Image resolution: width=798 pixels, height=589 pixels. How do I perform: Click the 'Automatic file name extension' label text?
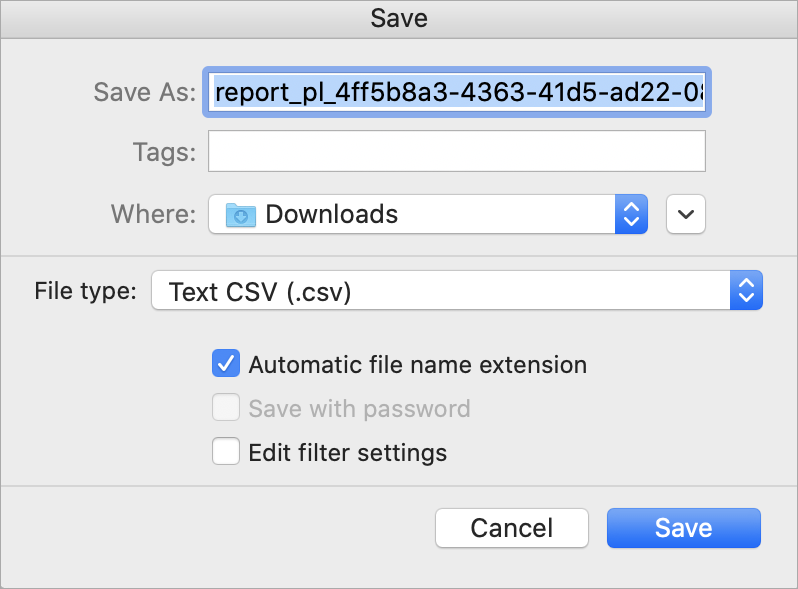click(x=418, y=364)
